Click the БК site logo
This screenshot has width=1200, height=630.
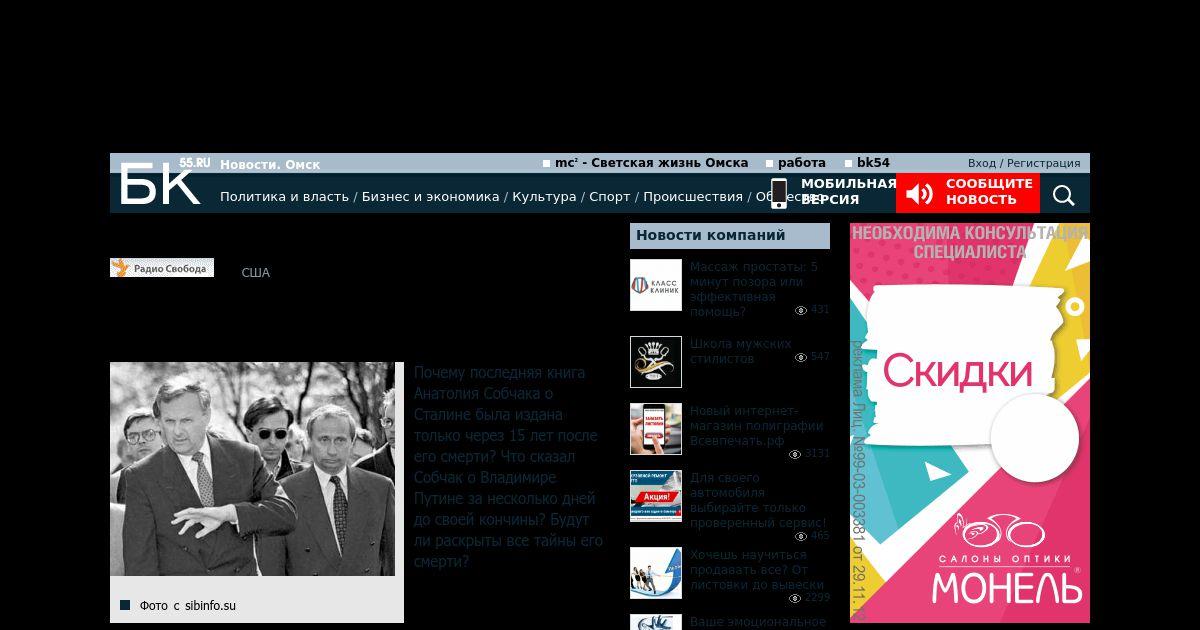click(x=160, y=183)
